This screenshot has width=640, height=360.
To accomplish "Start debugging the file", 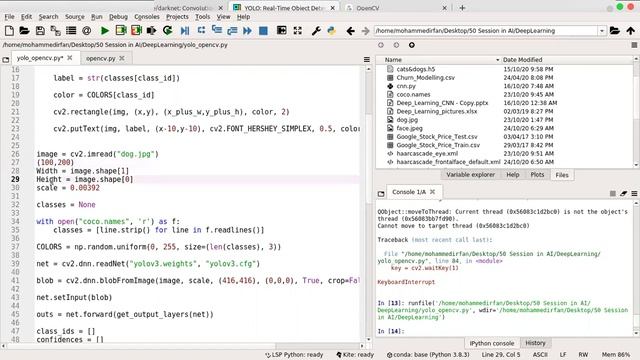I will point(185,31).
